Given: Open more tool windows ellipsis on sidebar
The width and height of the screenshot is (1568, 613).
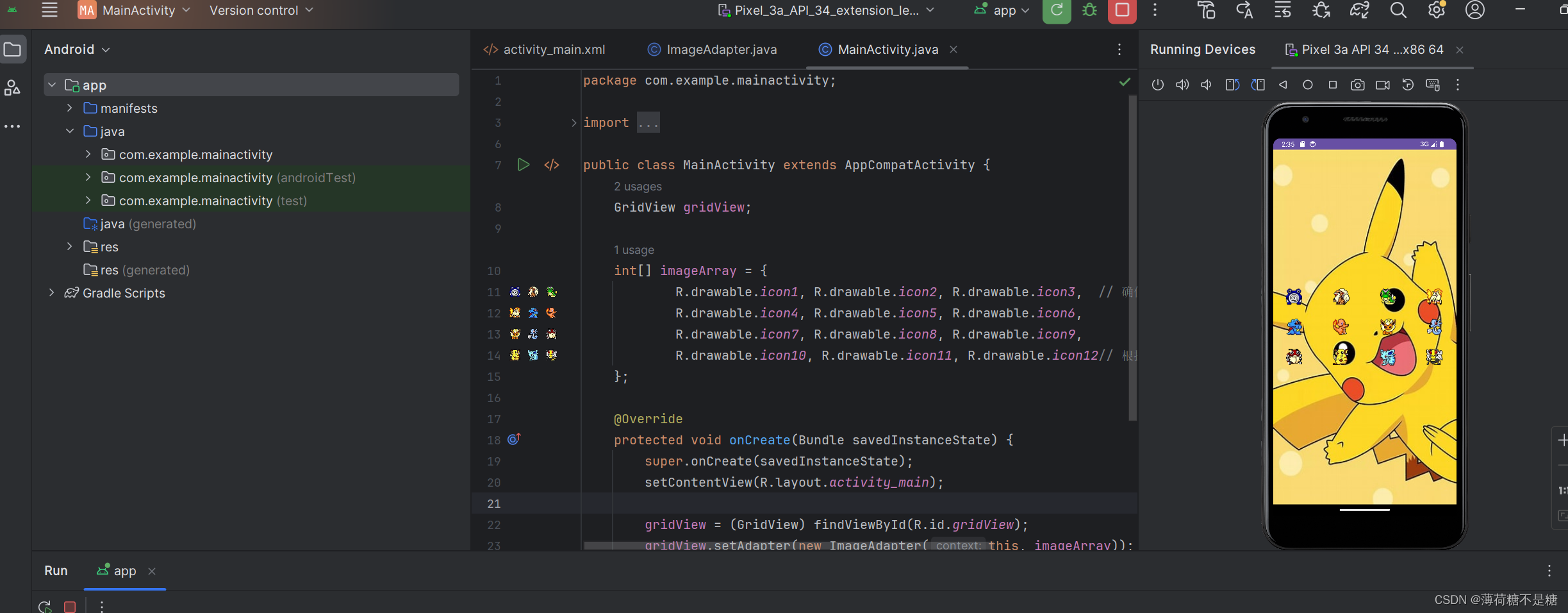Looking at the screenshot, I should tap(13, 126).
